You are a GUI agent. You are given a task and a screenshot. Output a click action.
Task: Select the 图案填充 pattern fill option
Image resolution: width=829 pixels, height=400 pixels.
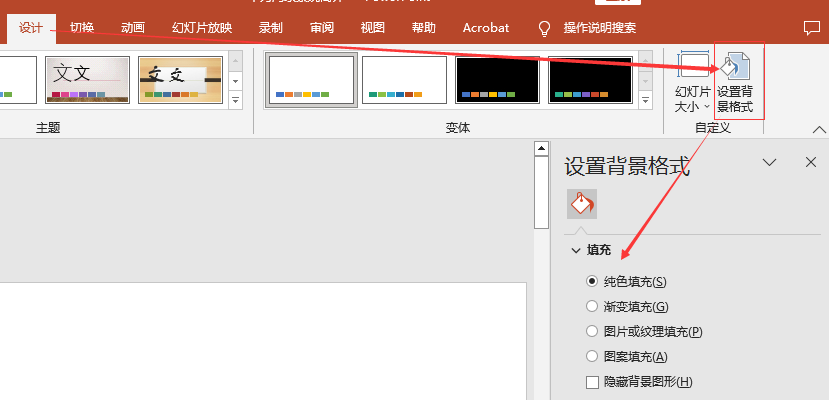[x=592, y=357]
